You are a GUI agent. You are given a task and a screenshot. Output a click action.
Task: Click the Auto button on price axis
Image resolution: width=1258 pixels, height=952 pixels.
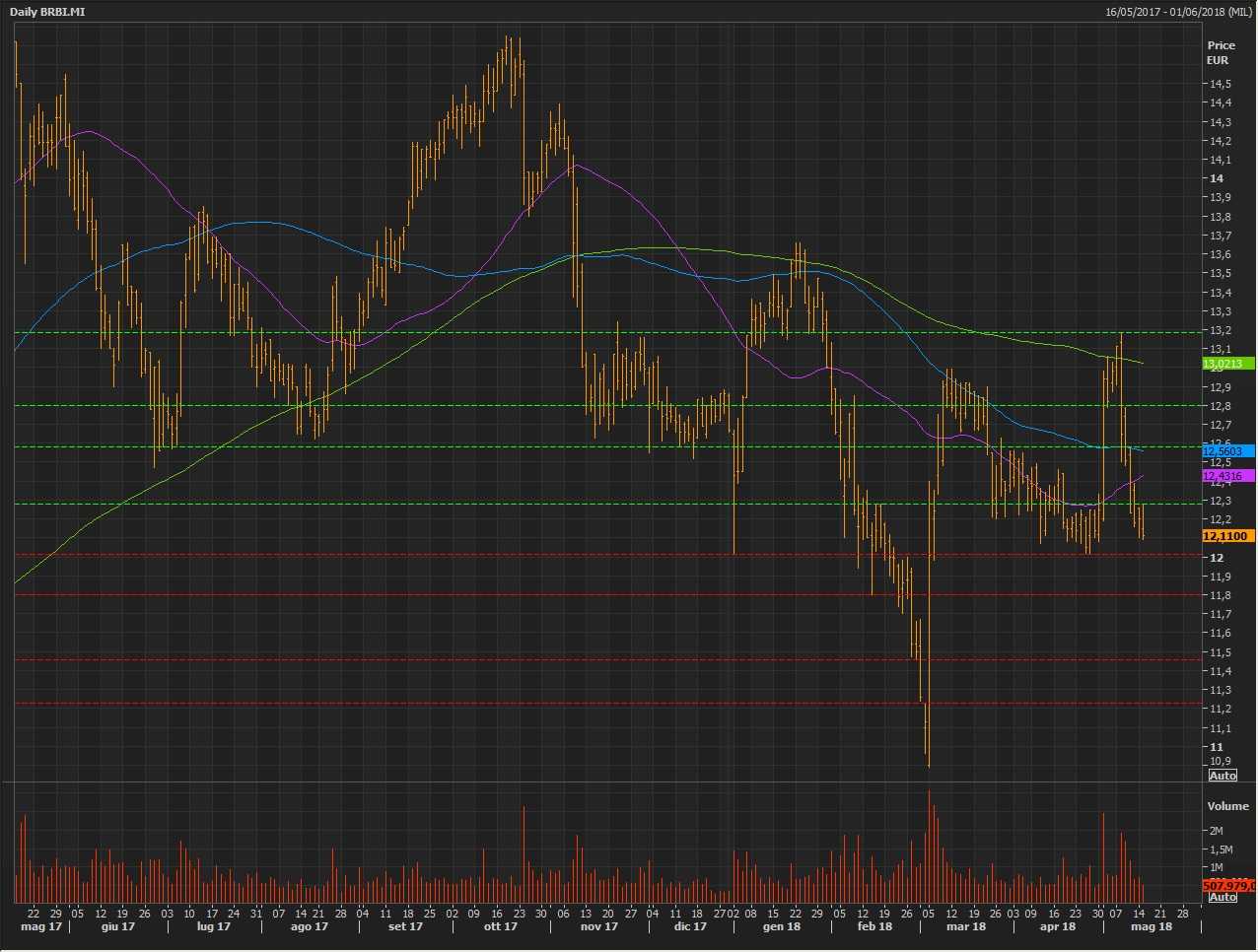pos(1223,776)
